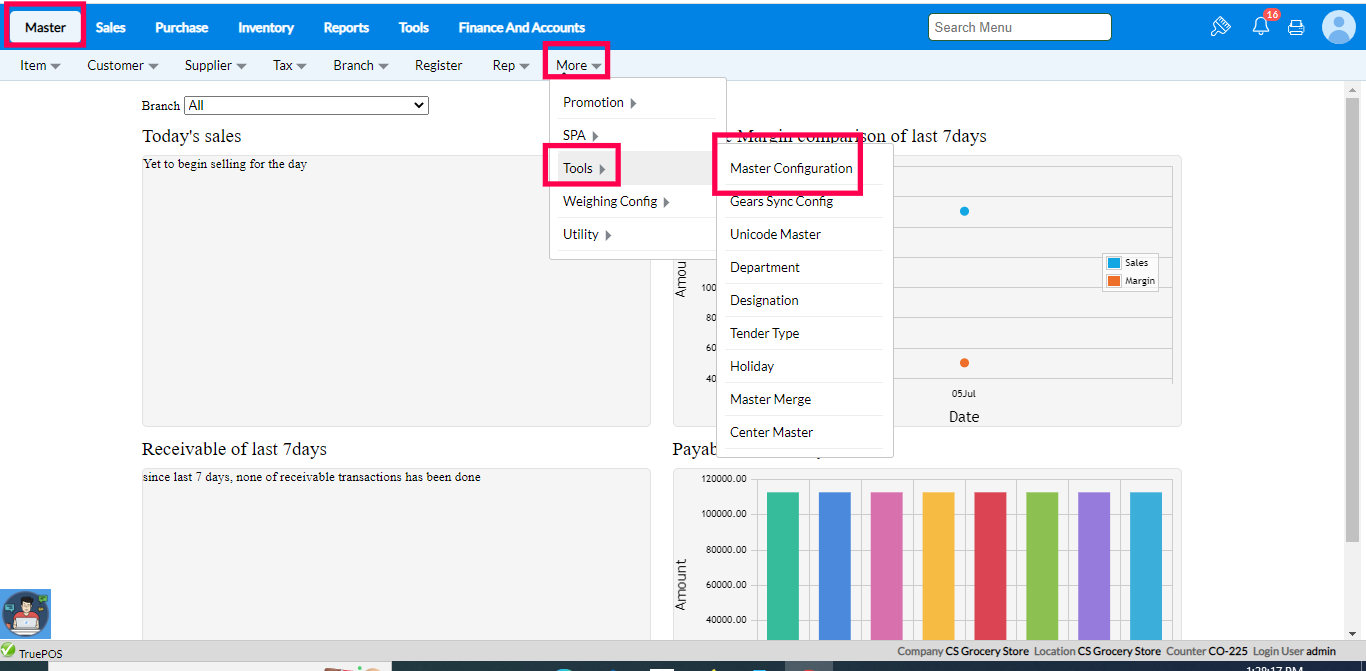Click the support agent chat icon
1366x671 pixels.
[26, 613]
